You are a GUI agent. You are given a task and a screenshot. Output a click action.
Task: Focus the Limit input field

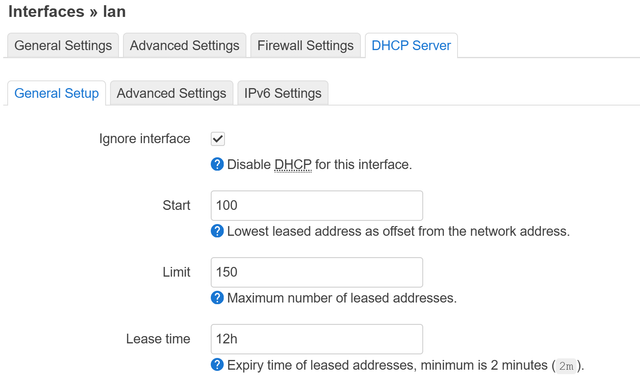click(x=317, y=272)
